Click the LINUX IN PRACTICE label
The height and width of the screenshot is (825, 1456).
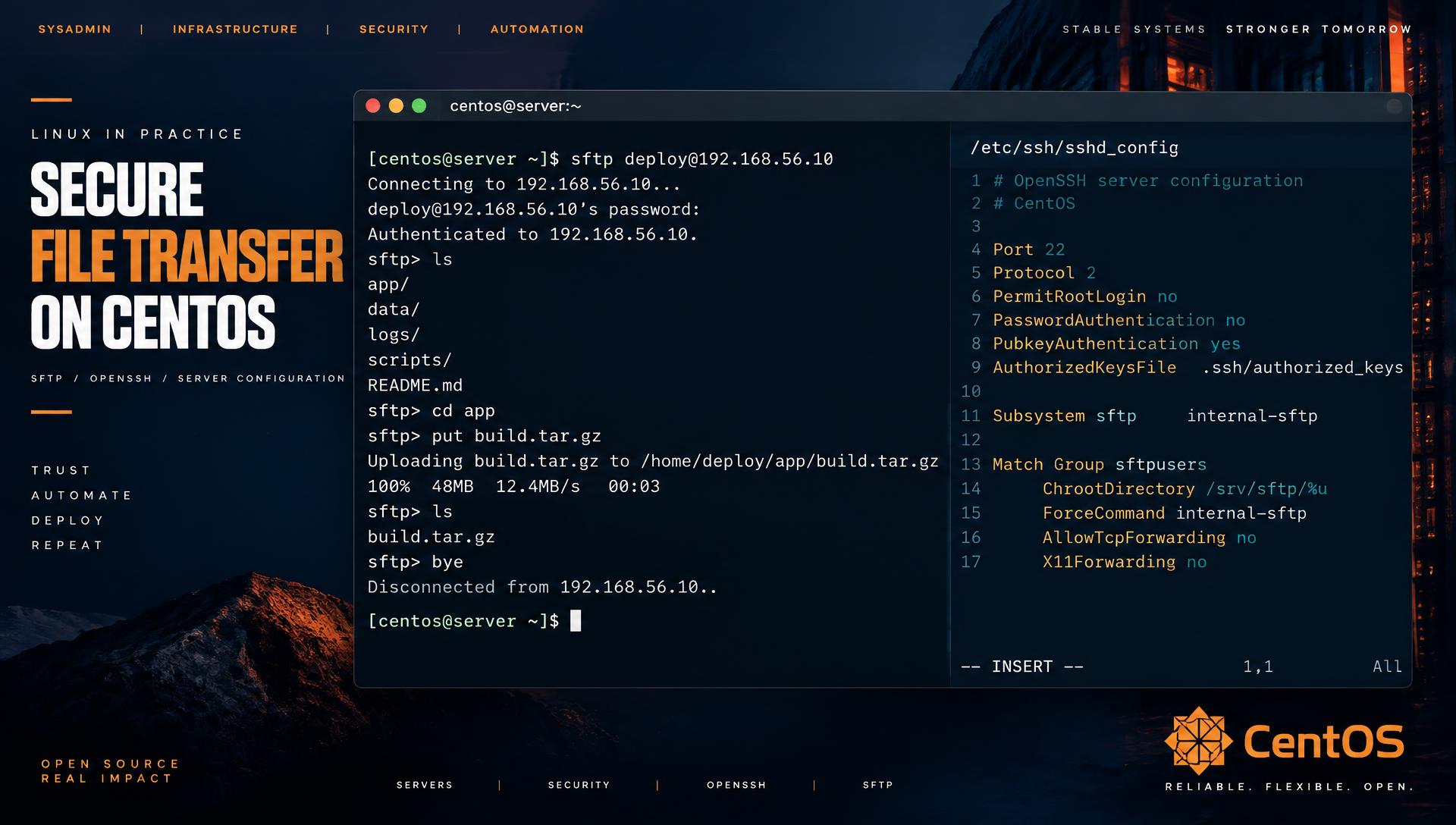coord(137,134)
